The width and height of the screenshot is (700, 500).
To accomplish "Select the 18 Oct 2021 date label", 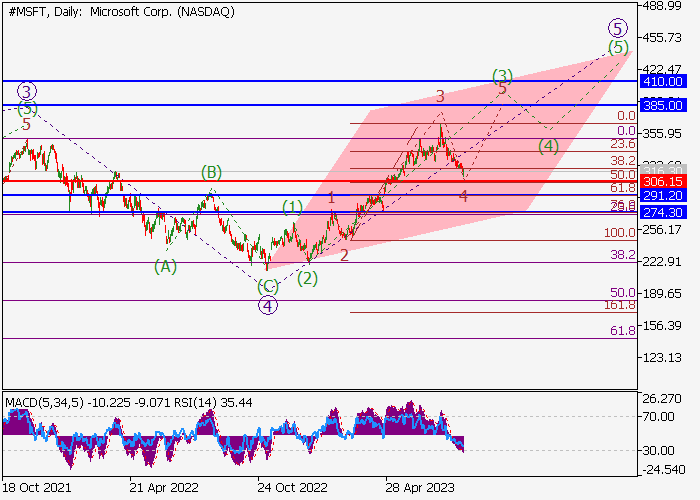I will point(36,488).
